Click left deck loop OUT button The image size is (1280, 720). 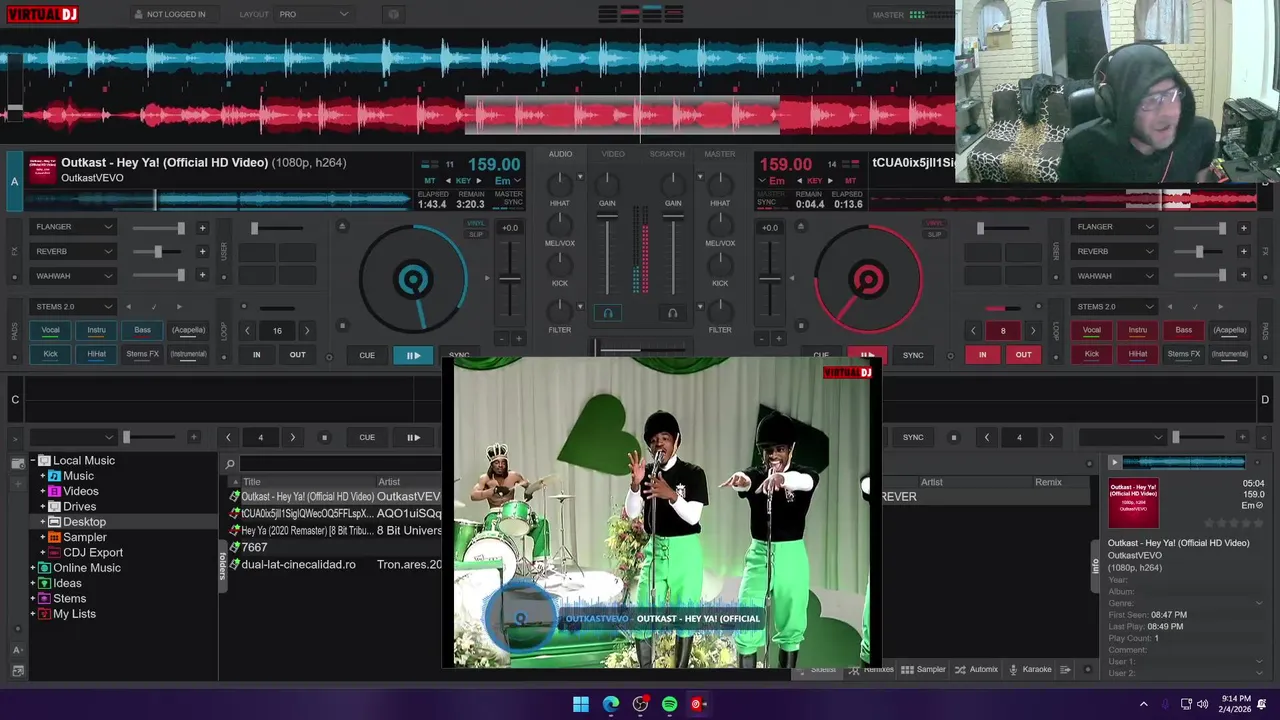click(298, 354)
